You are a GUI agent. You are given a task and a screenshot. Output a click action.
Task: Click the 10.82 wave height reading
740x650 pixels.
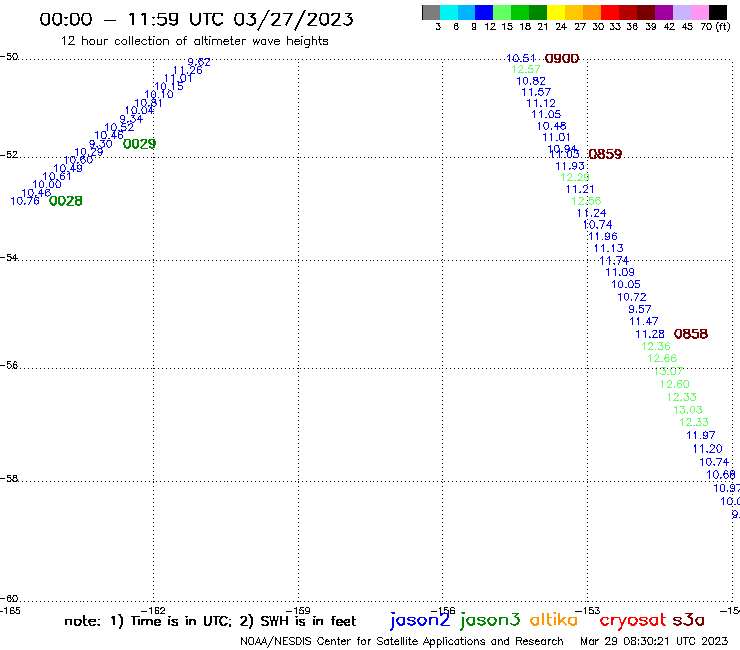tap(531, 81)
